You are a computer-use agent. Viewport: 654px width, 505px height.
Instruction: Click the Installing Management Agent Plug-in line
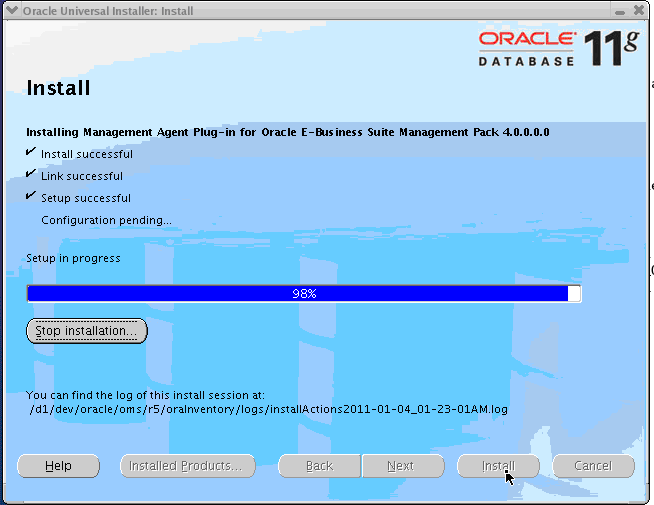(x=288, y=133)
